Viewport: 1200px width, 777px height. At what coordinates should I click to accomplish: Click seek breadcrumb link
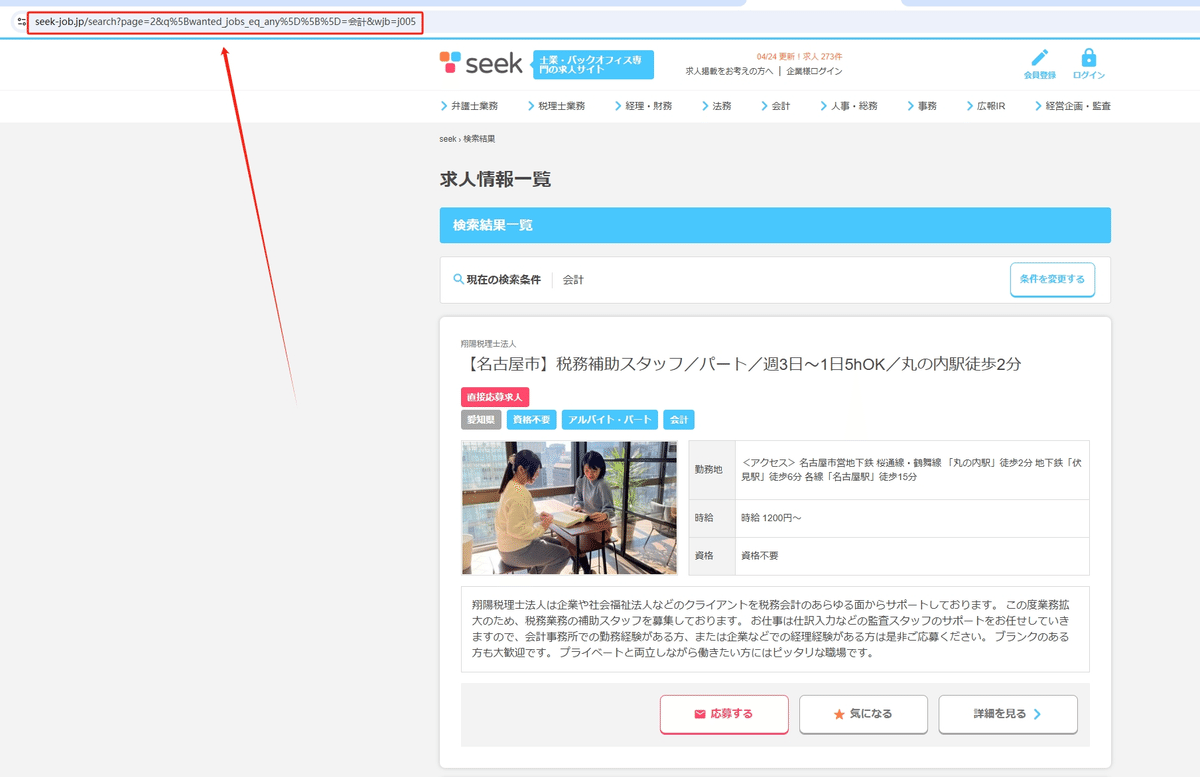[448, 139]
